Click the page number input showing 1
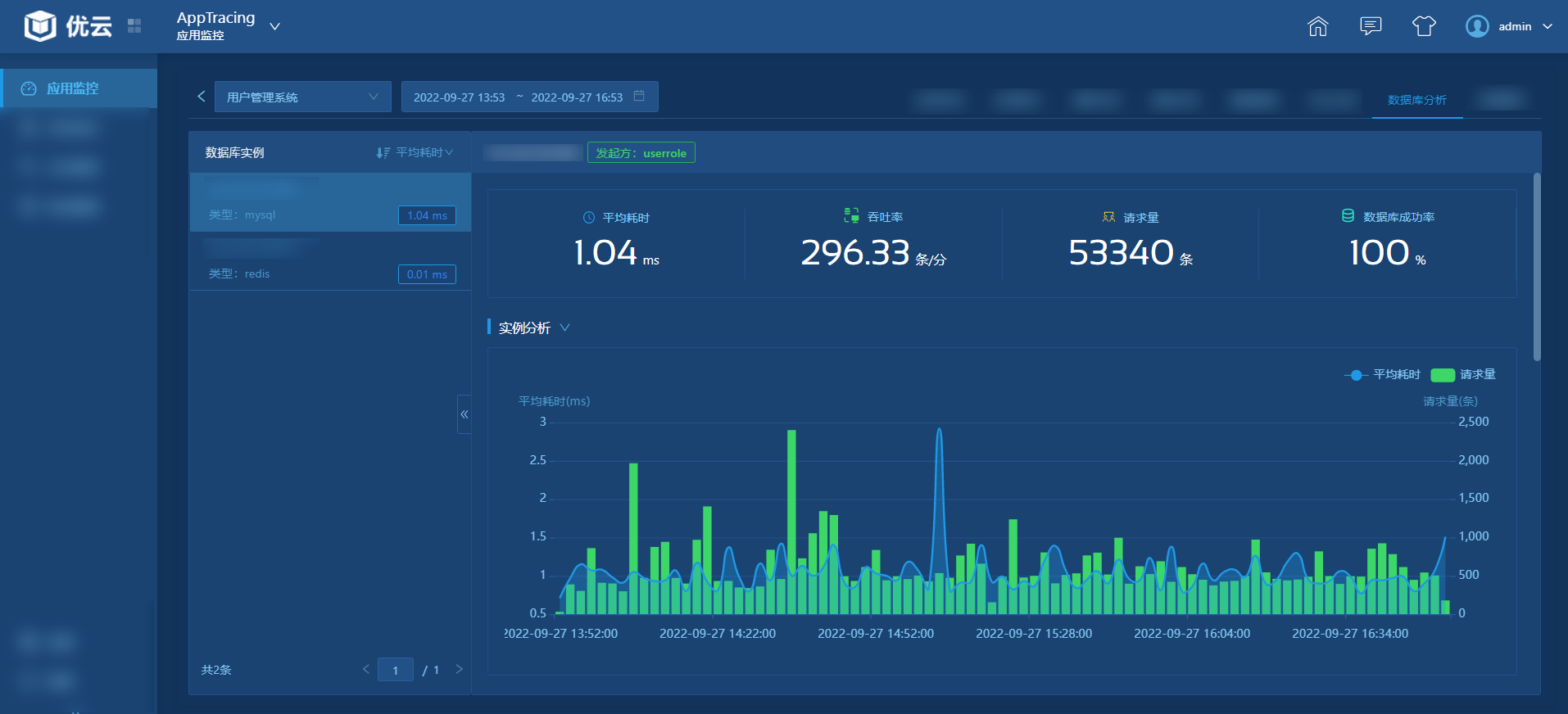The height and width of the screenshot is (714, 1568). [x=396, y=670]
